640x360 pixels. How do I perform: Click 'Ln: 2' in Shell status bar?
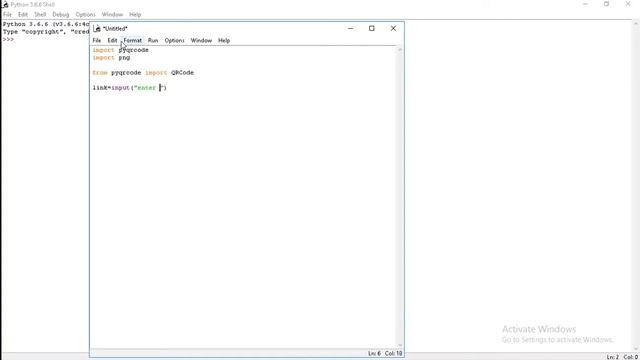pos(613,357)
